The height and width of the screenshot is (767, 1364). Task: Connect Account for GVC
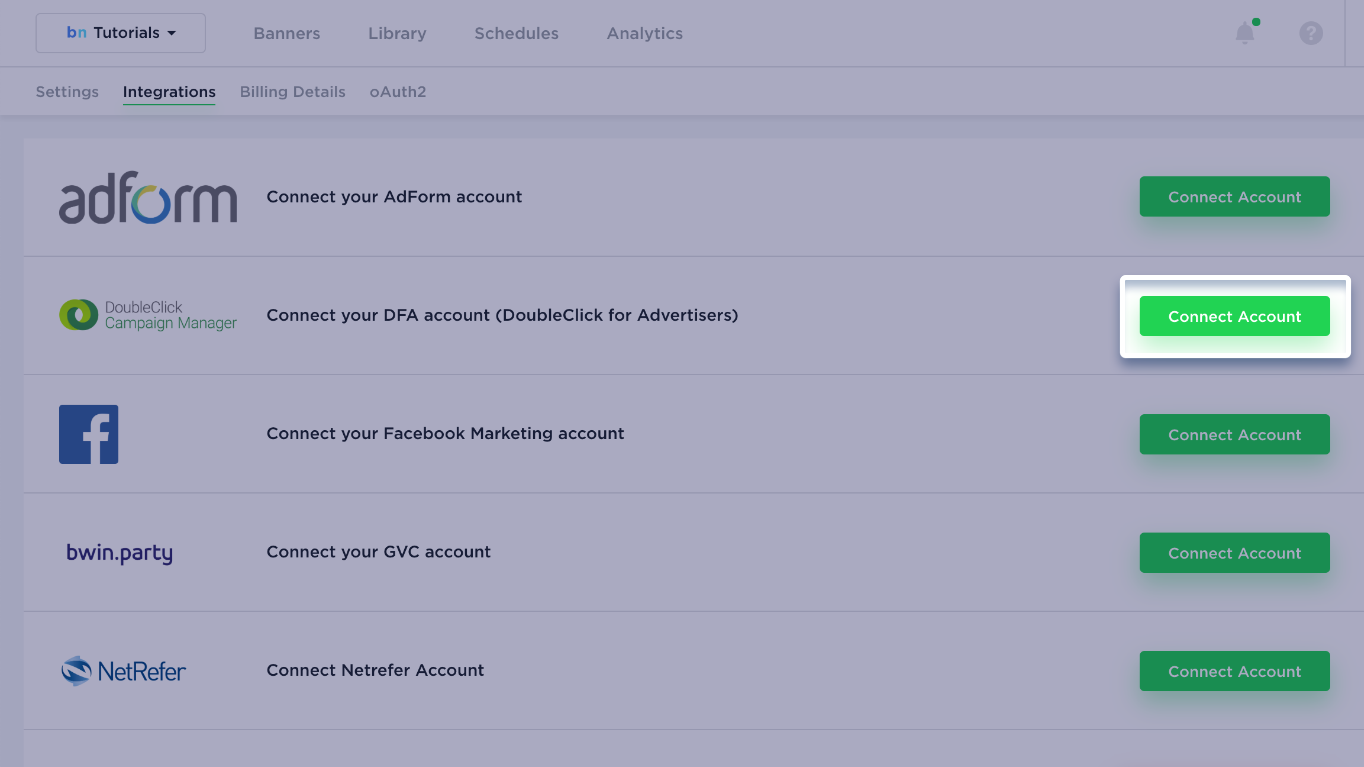pyautogui.click(x=1235, y=553)
